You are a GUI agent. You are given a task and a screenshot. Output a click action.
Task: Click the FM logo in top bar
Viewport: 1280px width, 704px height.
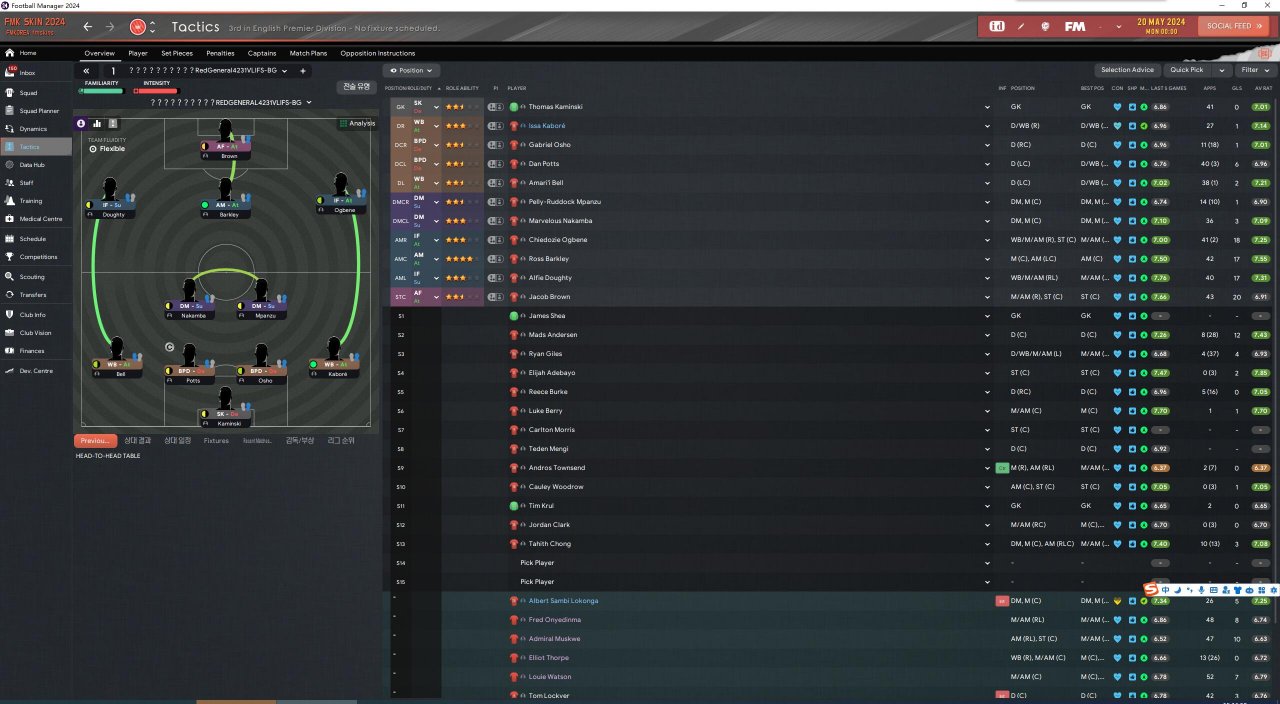click(1075, 26)
